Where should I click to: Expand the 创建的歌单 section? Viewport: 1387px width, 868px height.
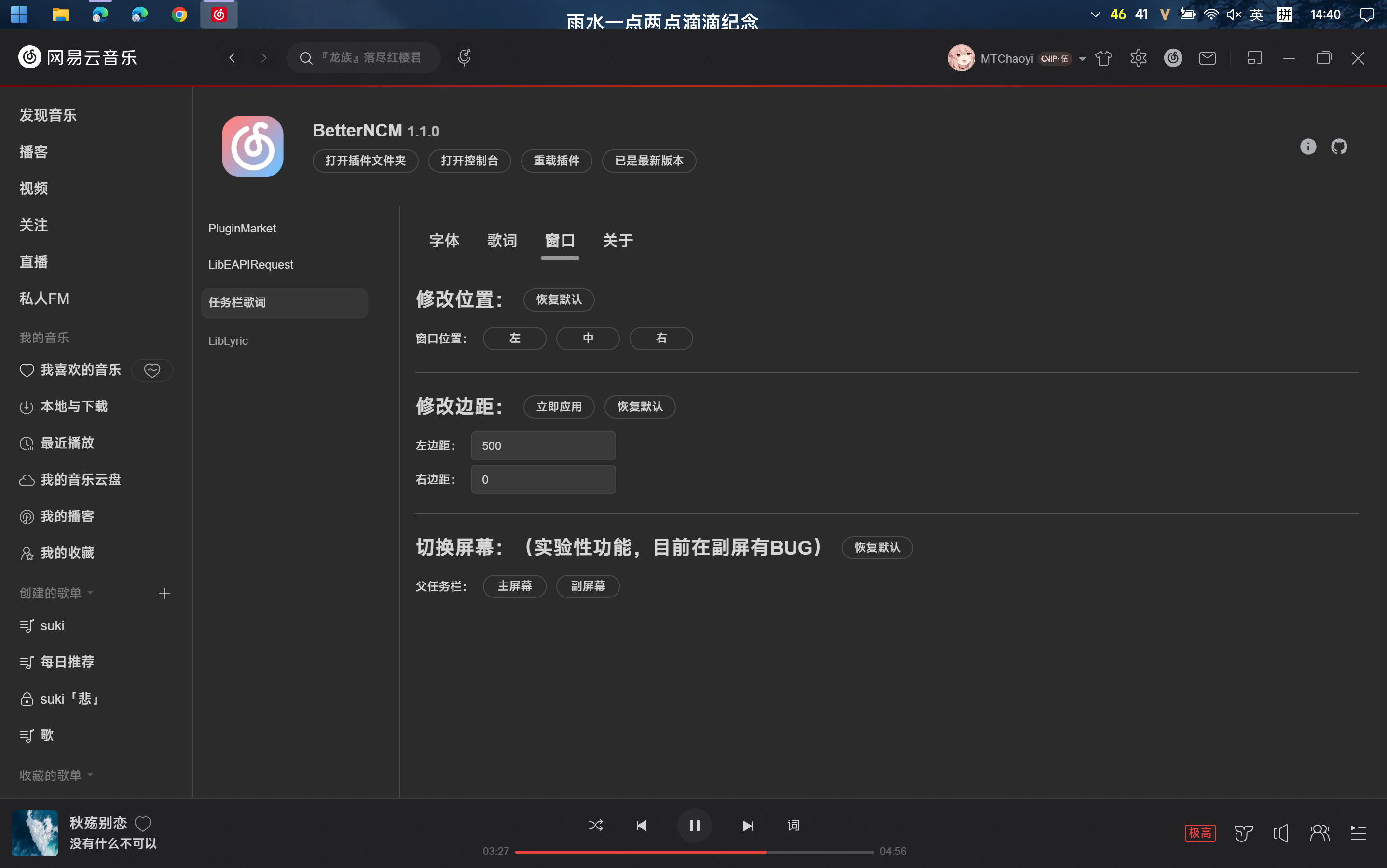tap(90, 593)
